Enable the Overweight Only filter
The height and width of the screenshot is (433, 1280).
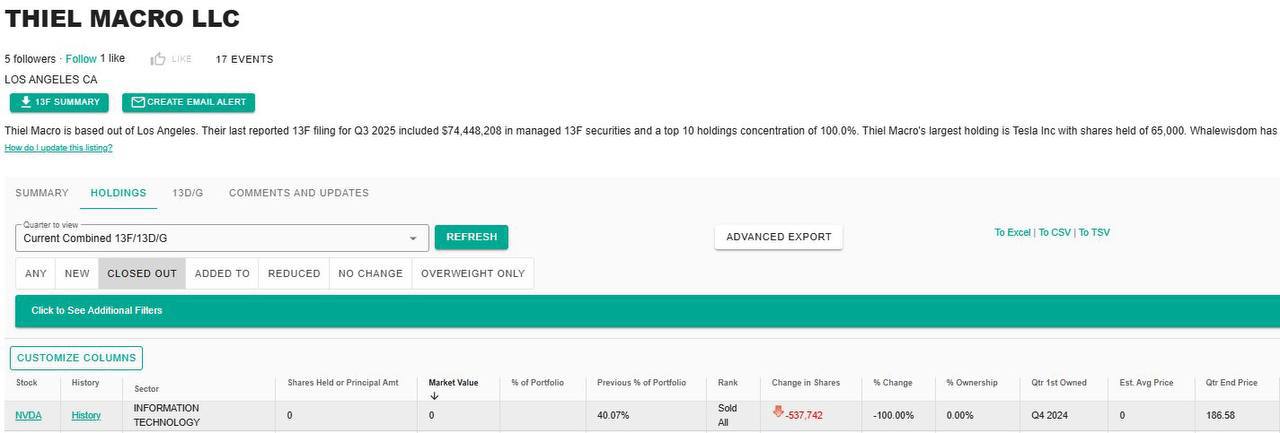tap(472, 273)
